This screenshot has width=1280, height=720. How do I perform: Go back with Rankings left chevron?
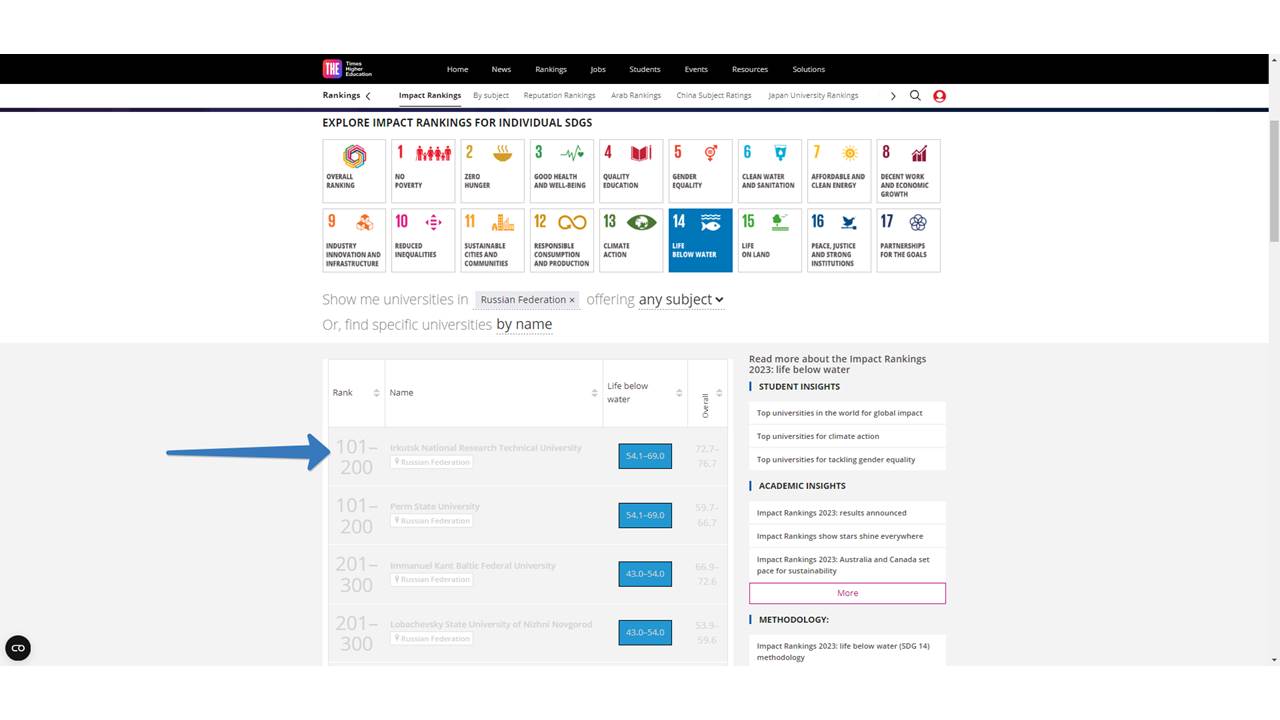pyautogui.click(x=368, y=96)
